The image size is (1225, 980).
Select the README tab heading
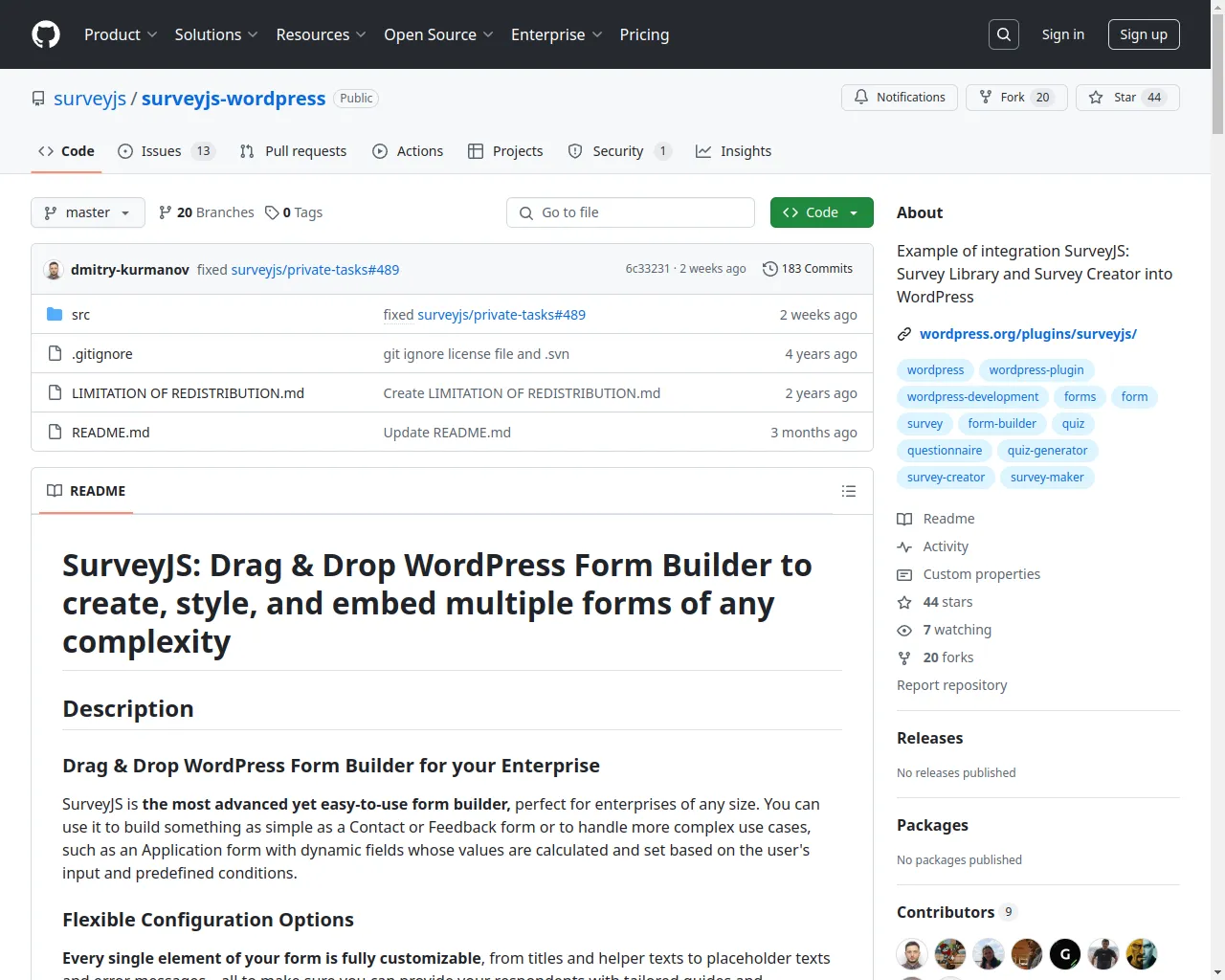(x=86, y=491)
